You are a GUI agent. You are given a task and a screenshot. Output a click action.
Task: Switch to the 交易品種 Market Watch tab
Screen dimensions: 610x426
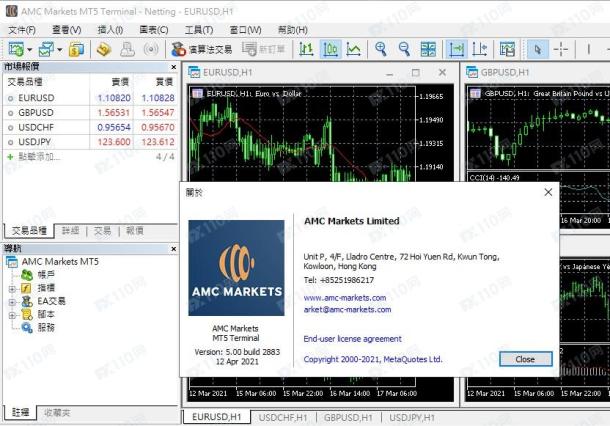[x=29, y=231]
